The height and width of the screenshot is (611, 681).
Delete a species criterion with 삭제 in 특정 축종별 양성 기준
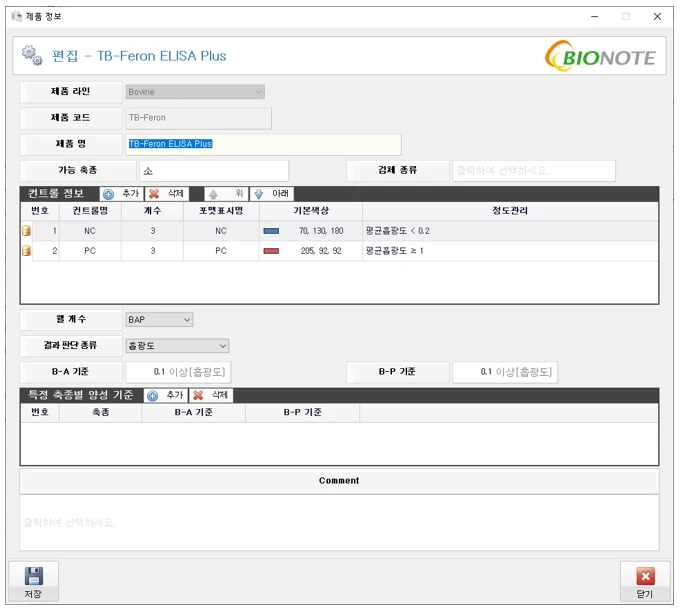211,395
